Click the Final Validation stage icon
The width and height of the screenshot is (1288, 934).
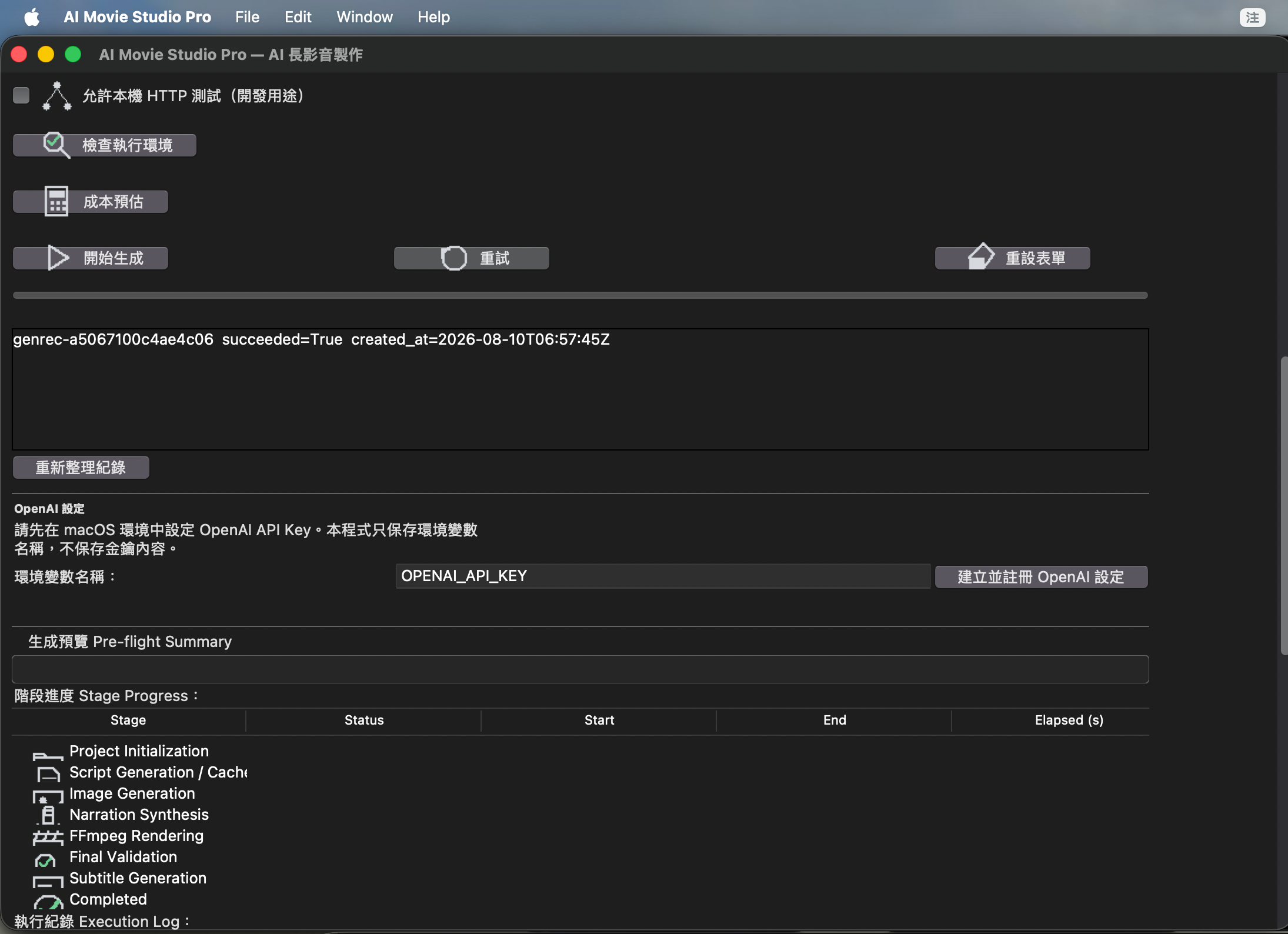[x=45, y=860]
